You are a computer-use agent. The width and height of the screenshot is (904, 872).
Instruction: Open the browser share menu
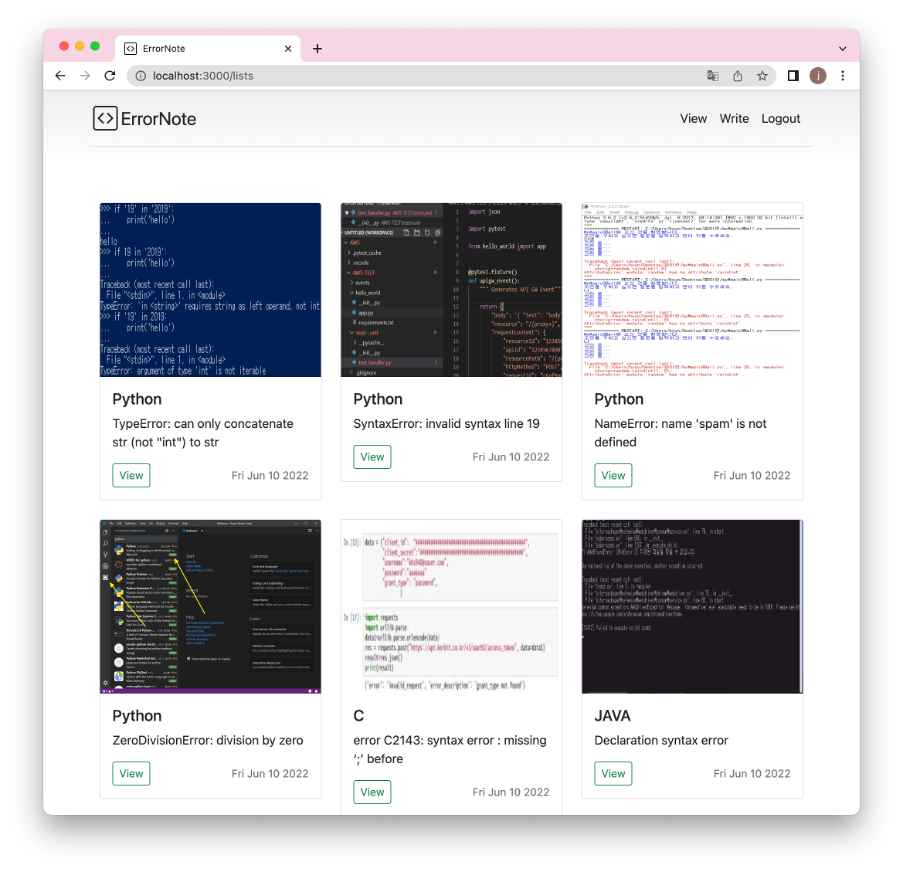coord(737,75)
